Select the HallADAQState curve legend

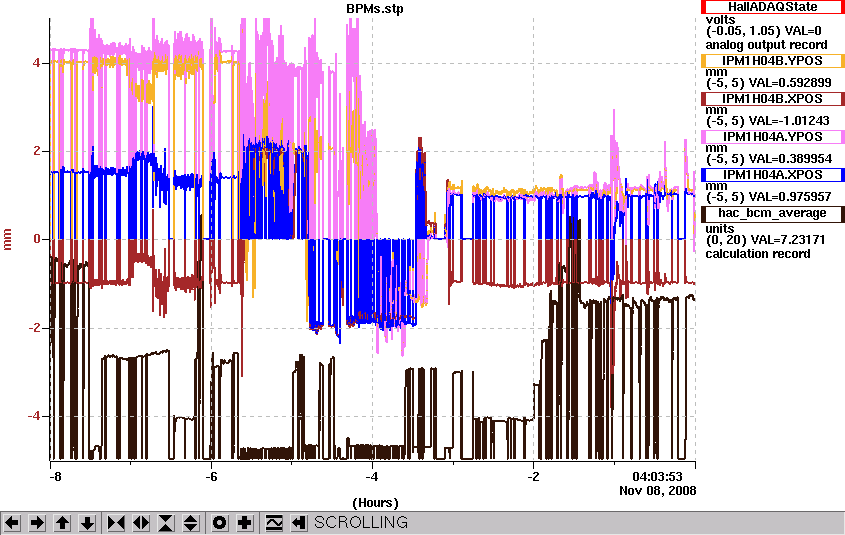(x=773, y=7)
